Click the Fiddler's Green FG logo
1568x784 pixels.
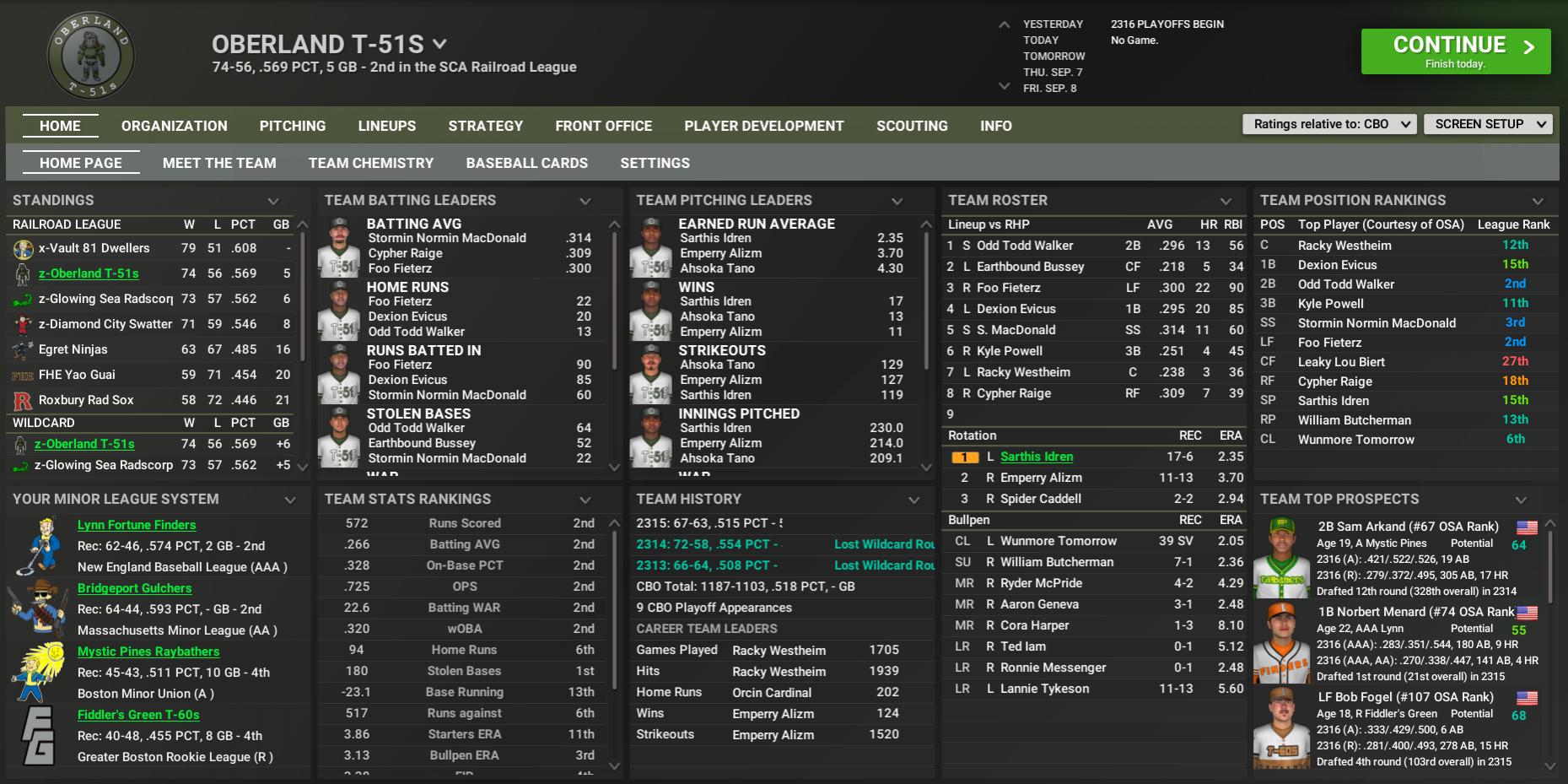[x=37, y=735]
